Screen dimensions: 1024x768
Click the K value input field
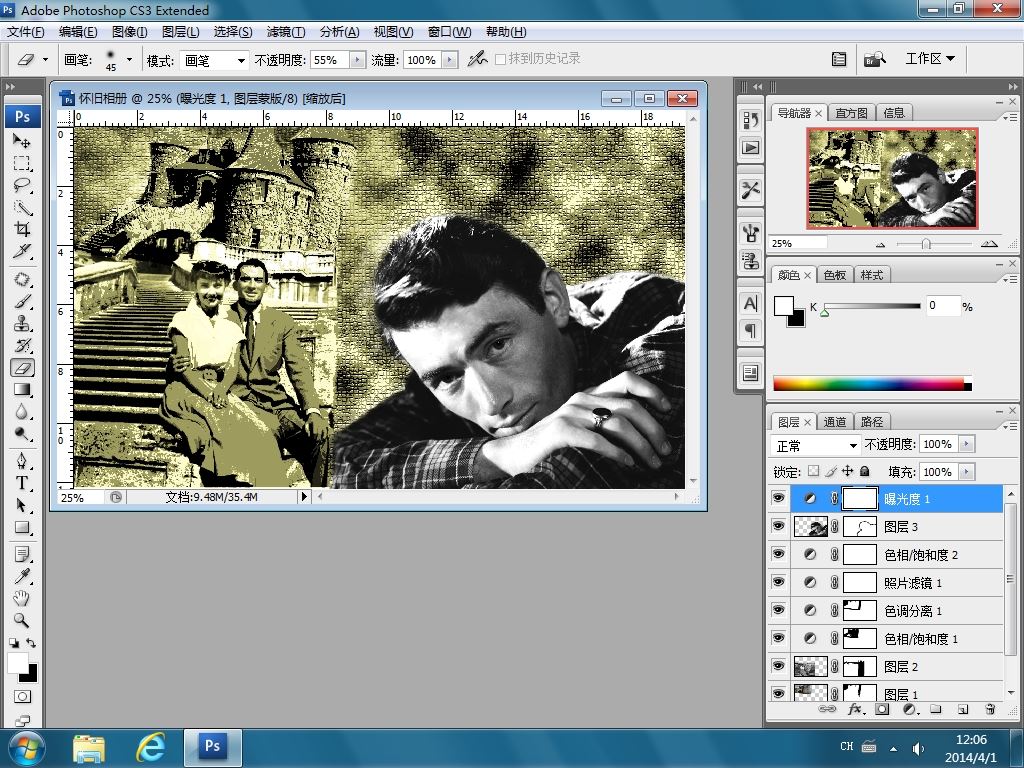tap(943, 306)
